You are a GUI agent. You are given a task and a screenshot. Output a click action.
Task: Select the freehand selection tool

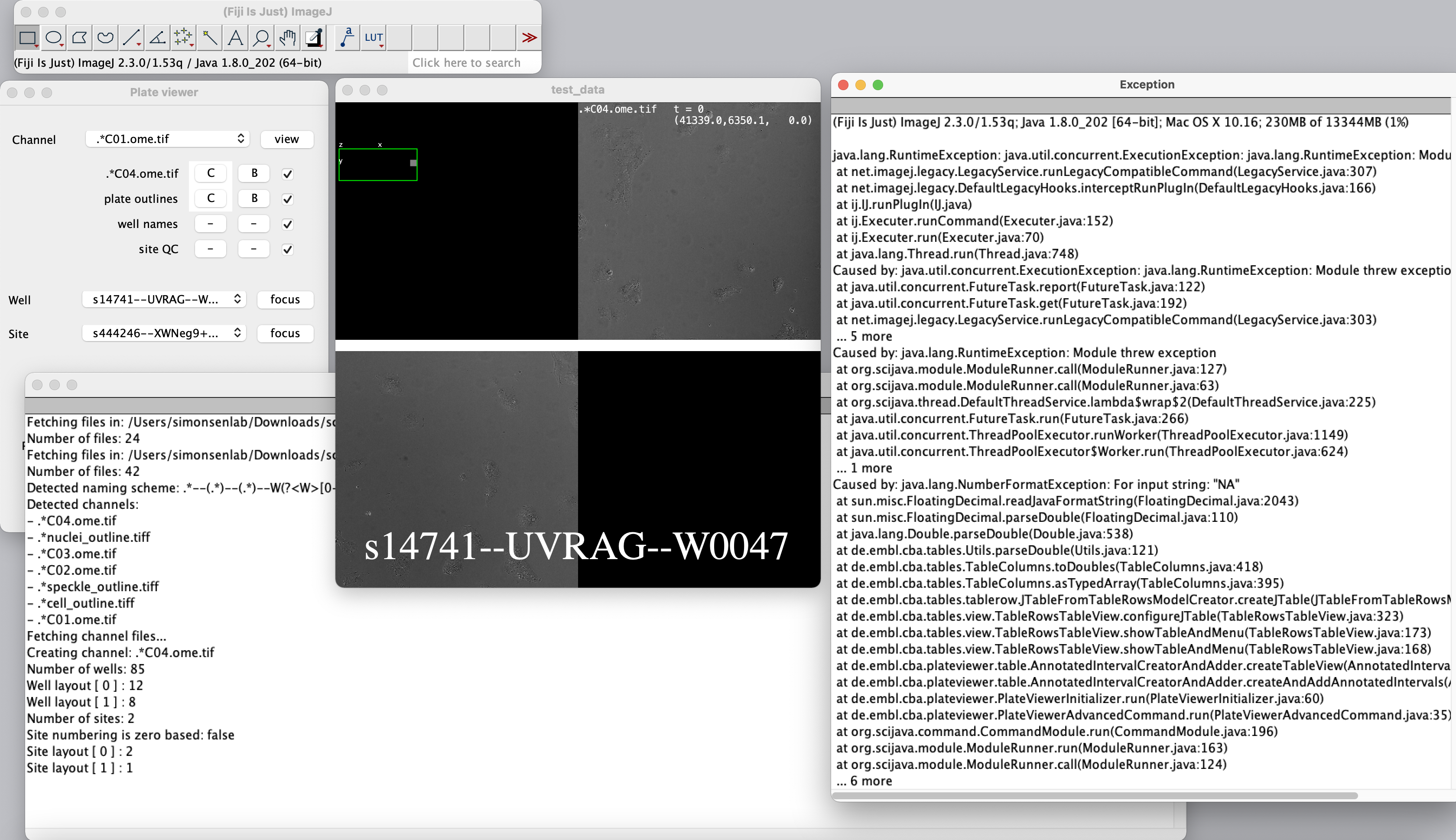click(x=106, y=38)
